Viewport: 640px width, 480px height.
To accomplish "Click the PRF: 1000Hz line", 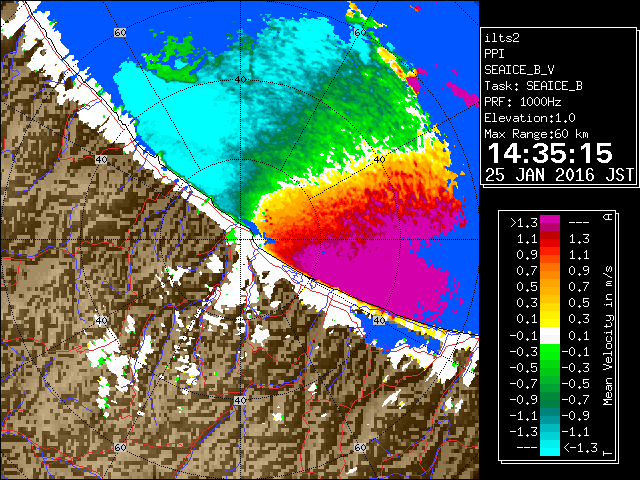I will [x=523, y=102].
